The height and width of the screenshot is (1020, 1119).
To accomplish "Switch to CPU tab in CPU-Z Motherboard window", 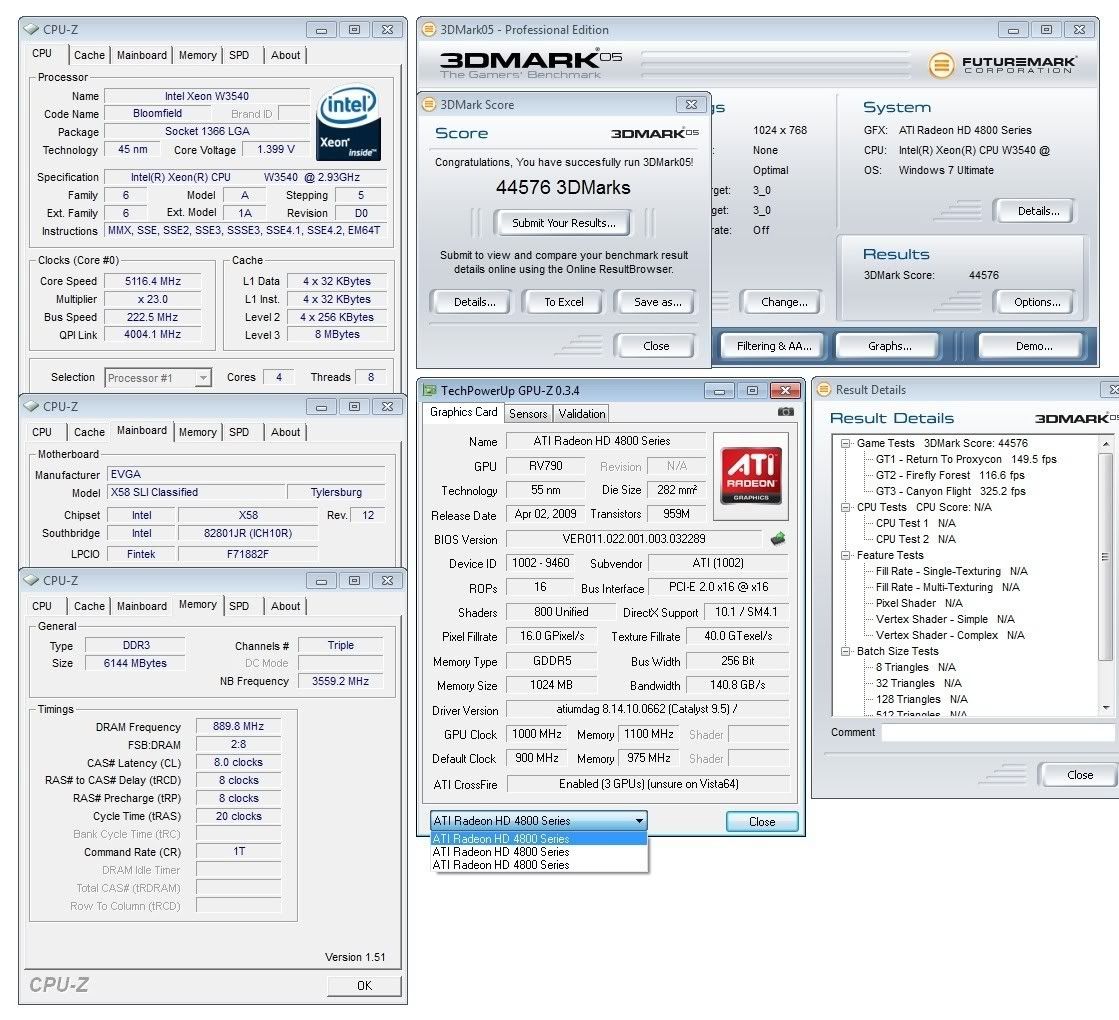I will [42, 432].
